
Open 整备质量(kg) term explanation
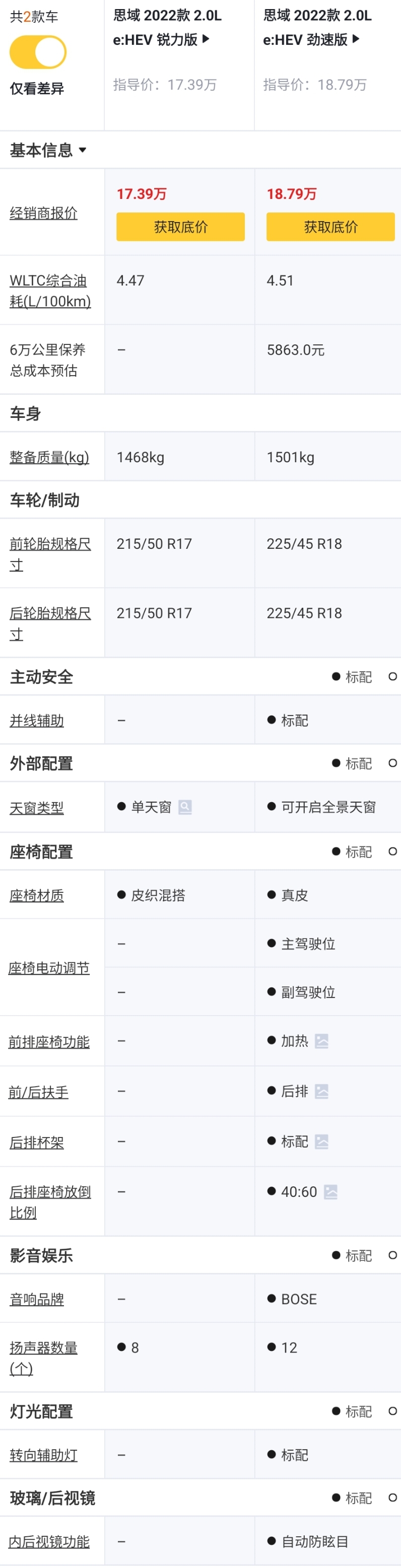[x=49, y=457]
